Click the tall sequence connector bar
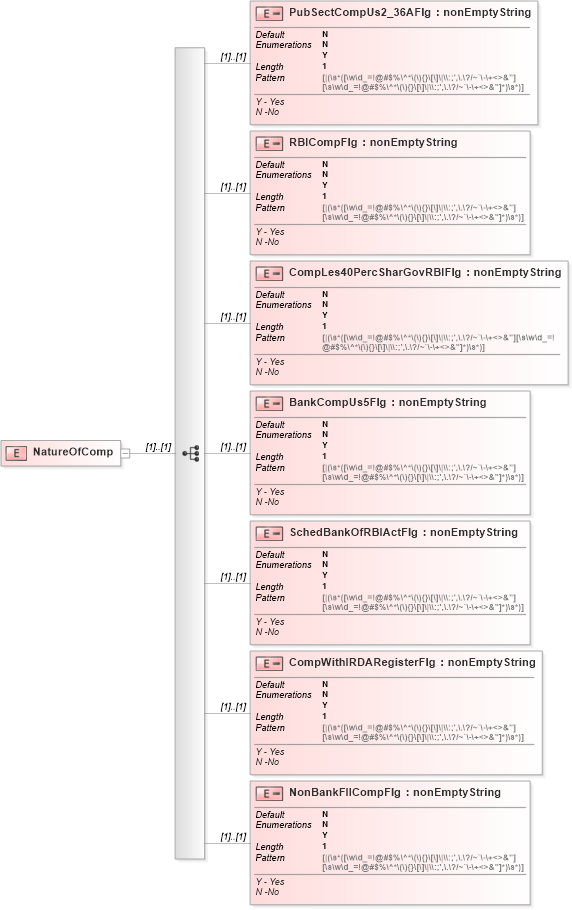 (190, 453)
